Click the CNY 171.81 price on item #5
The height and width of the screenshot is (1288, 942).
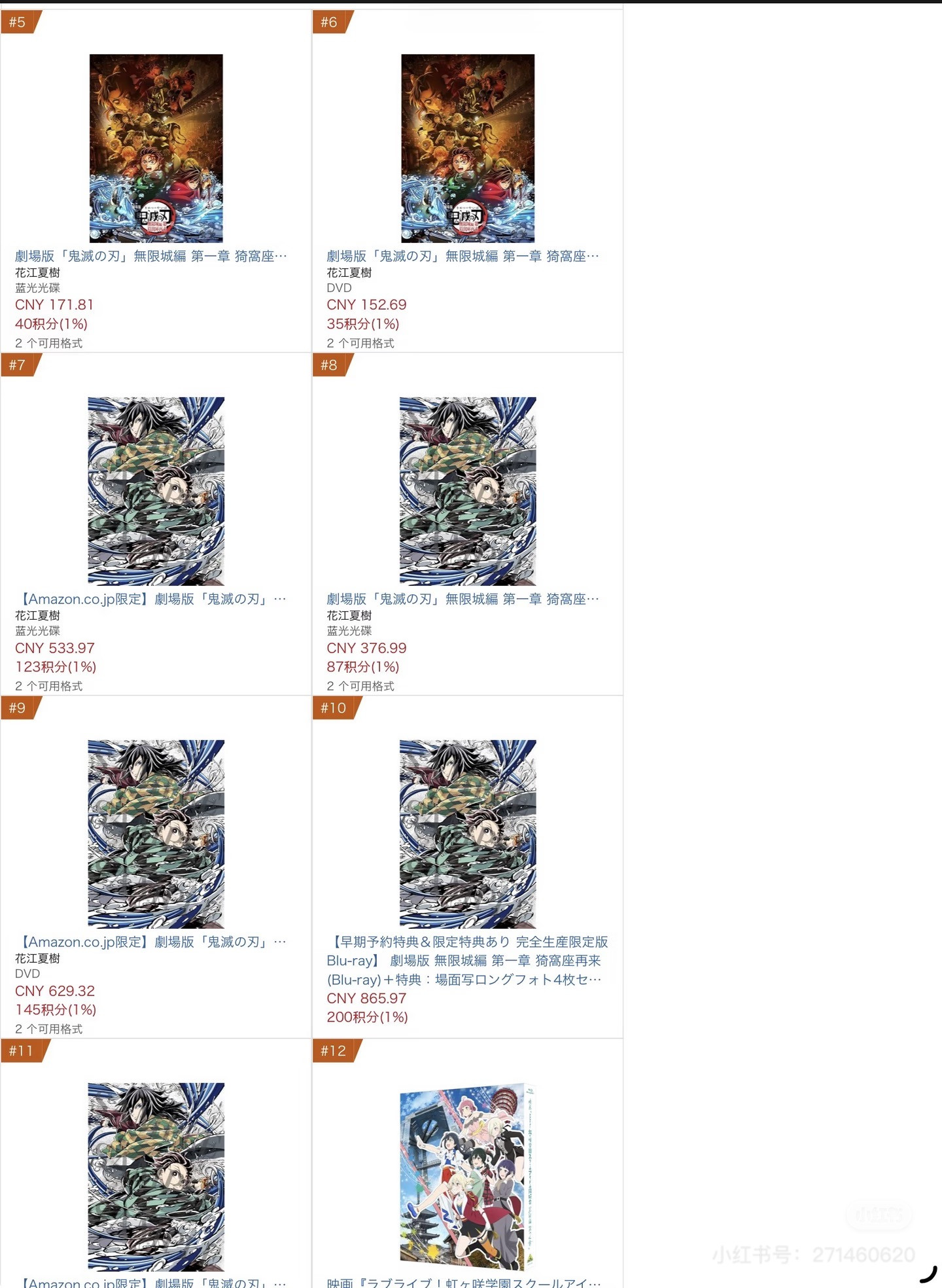click(x=54, y=305)
